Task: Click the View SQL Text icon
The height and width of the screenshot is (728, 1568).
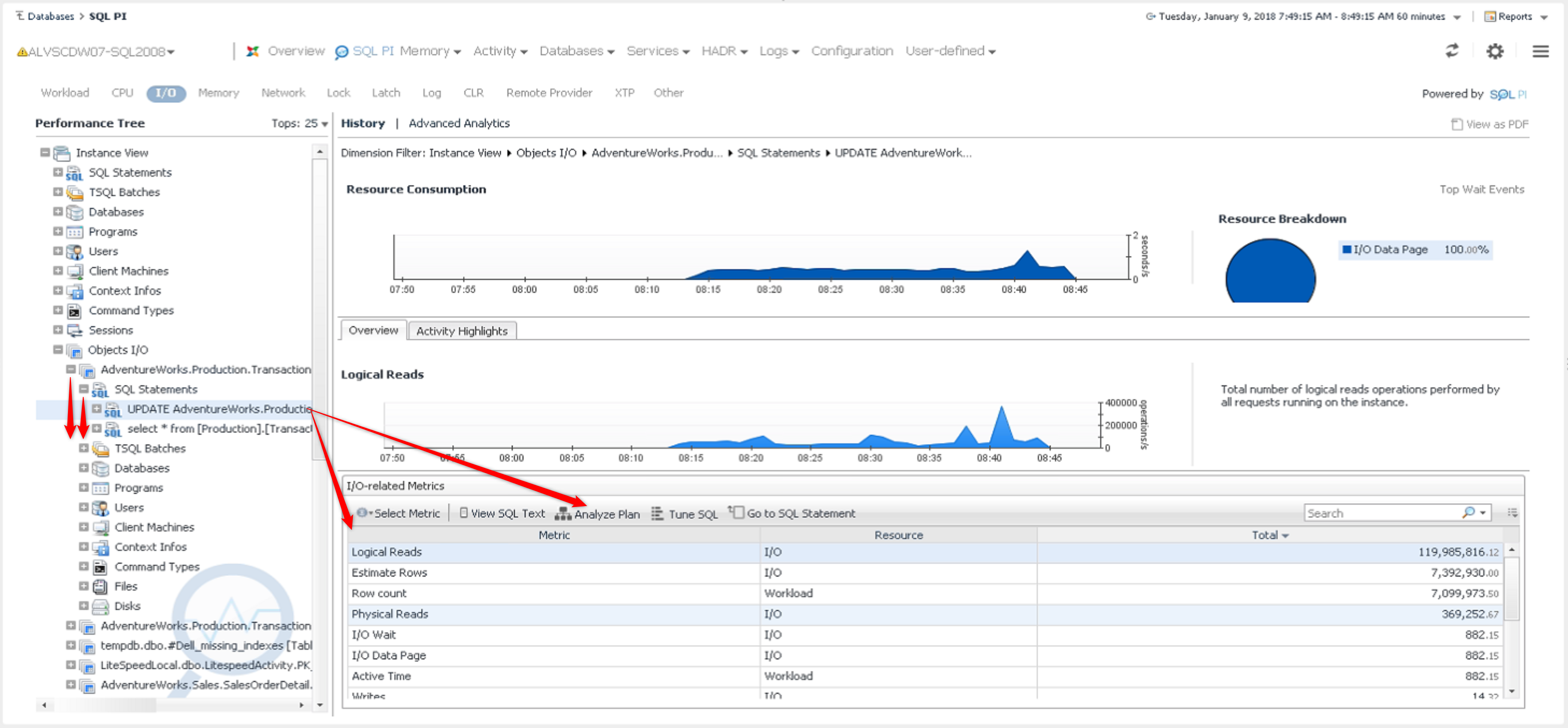Action: [x=464, y=513]
